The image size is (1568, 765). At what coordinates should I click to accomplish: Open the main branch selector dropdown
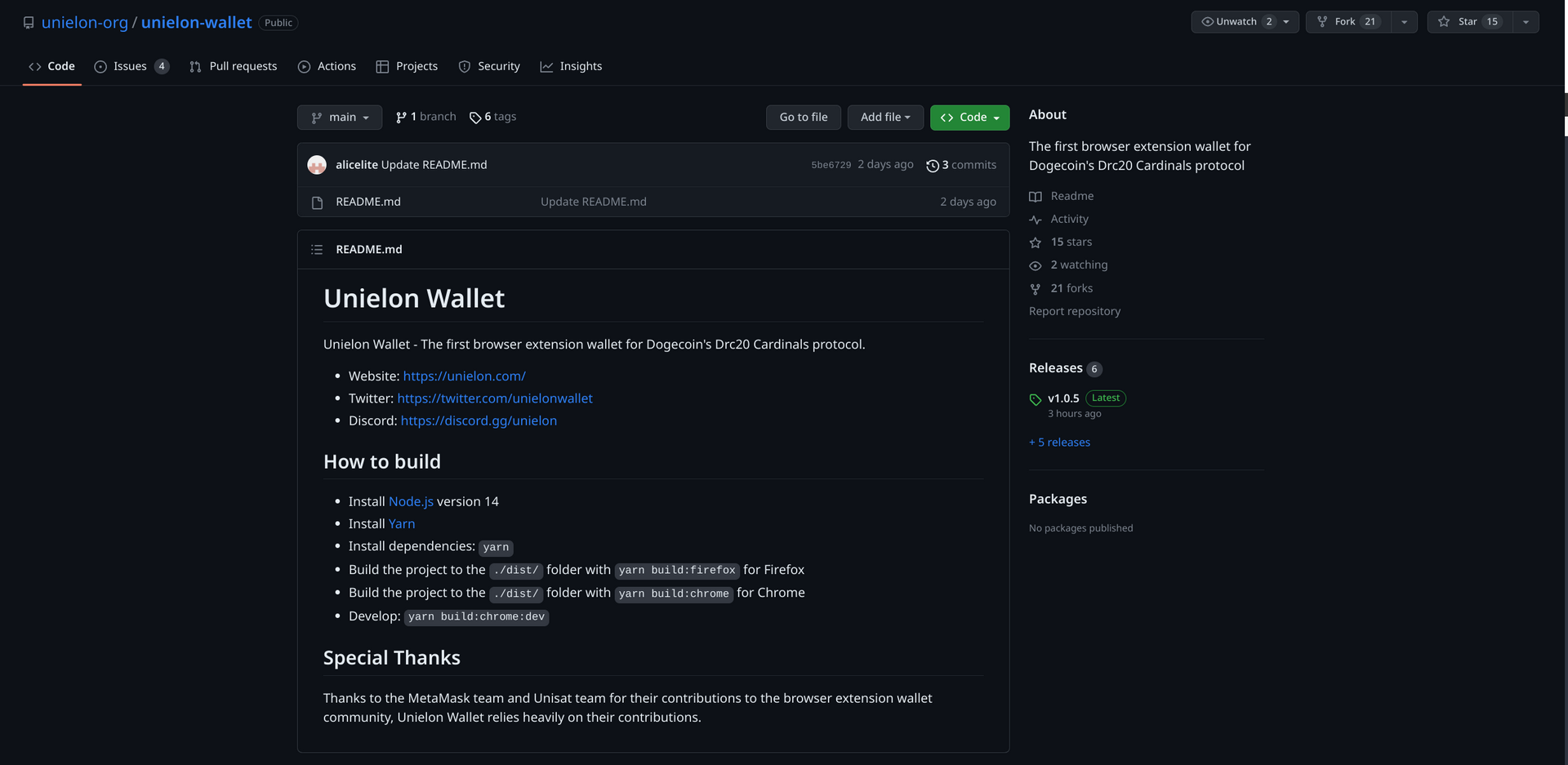(339, 117)
